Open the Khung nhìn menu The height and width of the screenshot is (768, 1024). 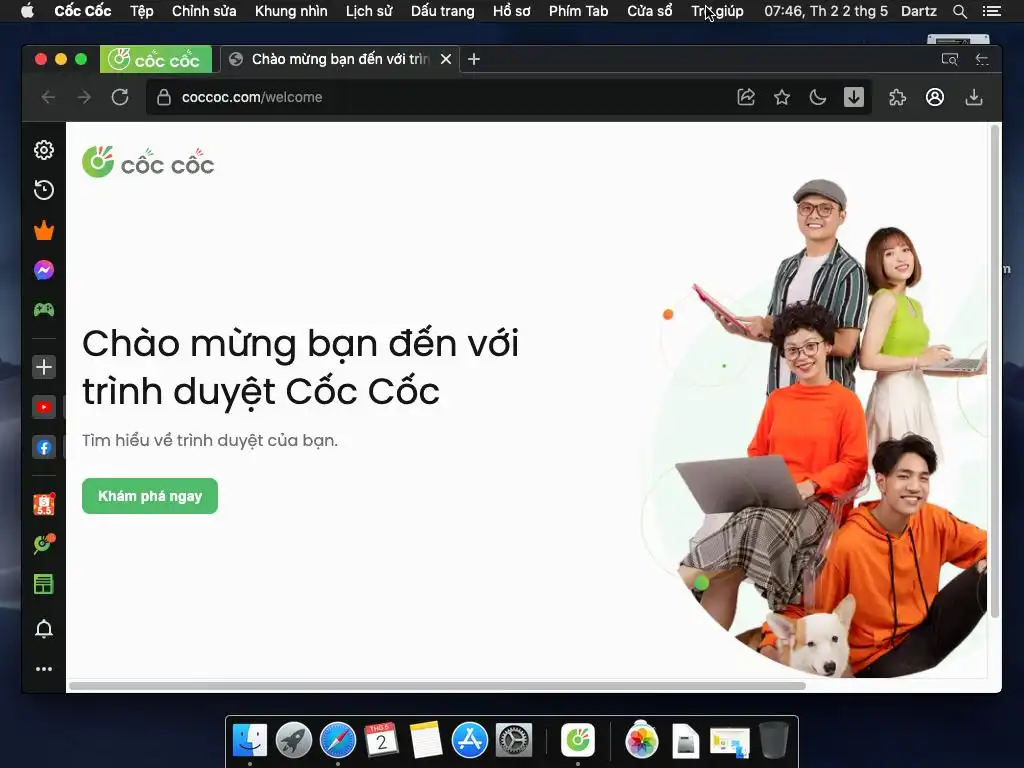pos(291,11)
